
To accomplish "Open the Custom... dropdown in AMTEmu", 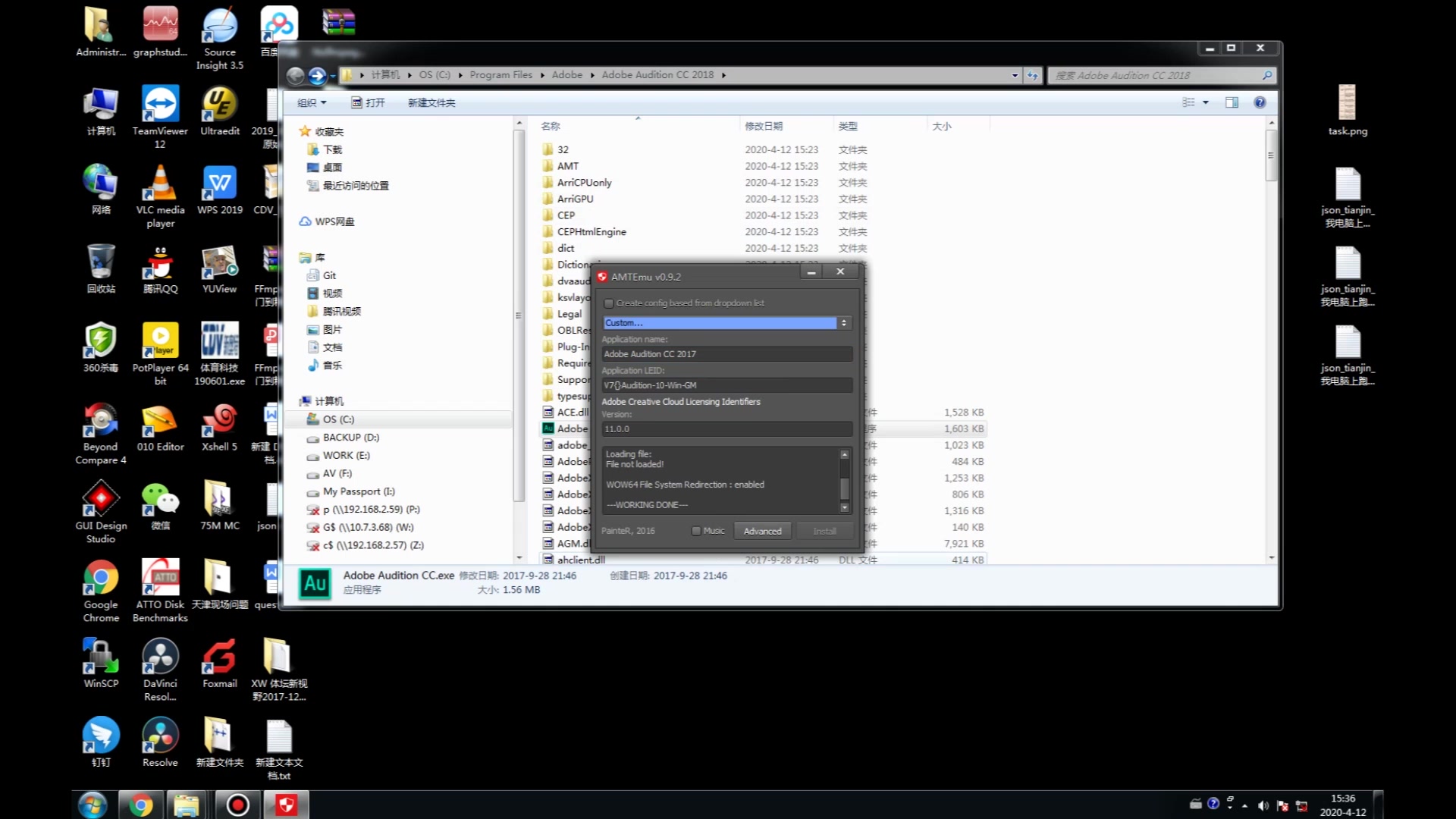I will tap(726, 323).
